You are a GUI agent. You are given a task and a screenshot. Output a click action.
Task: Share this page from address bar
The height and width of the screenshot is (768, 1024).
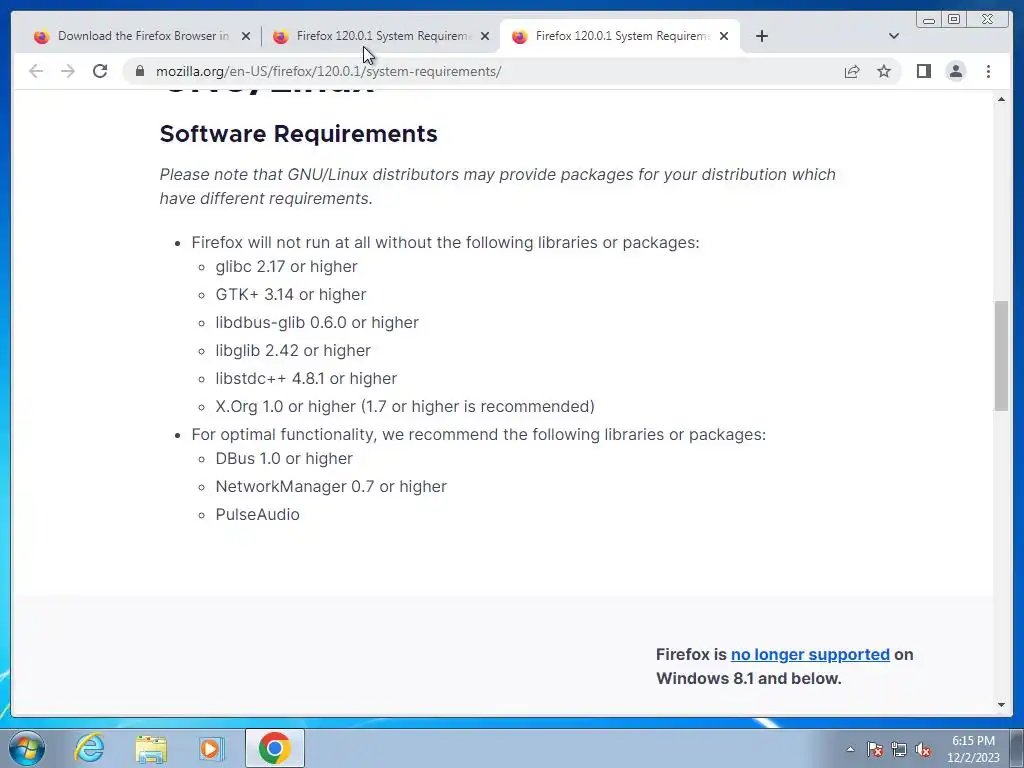(x=852, y=71)
